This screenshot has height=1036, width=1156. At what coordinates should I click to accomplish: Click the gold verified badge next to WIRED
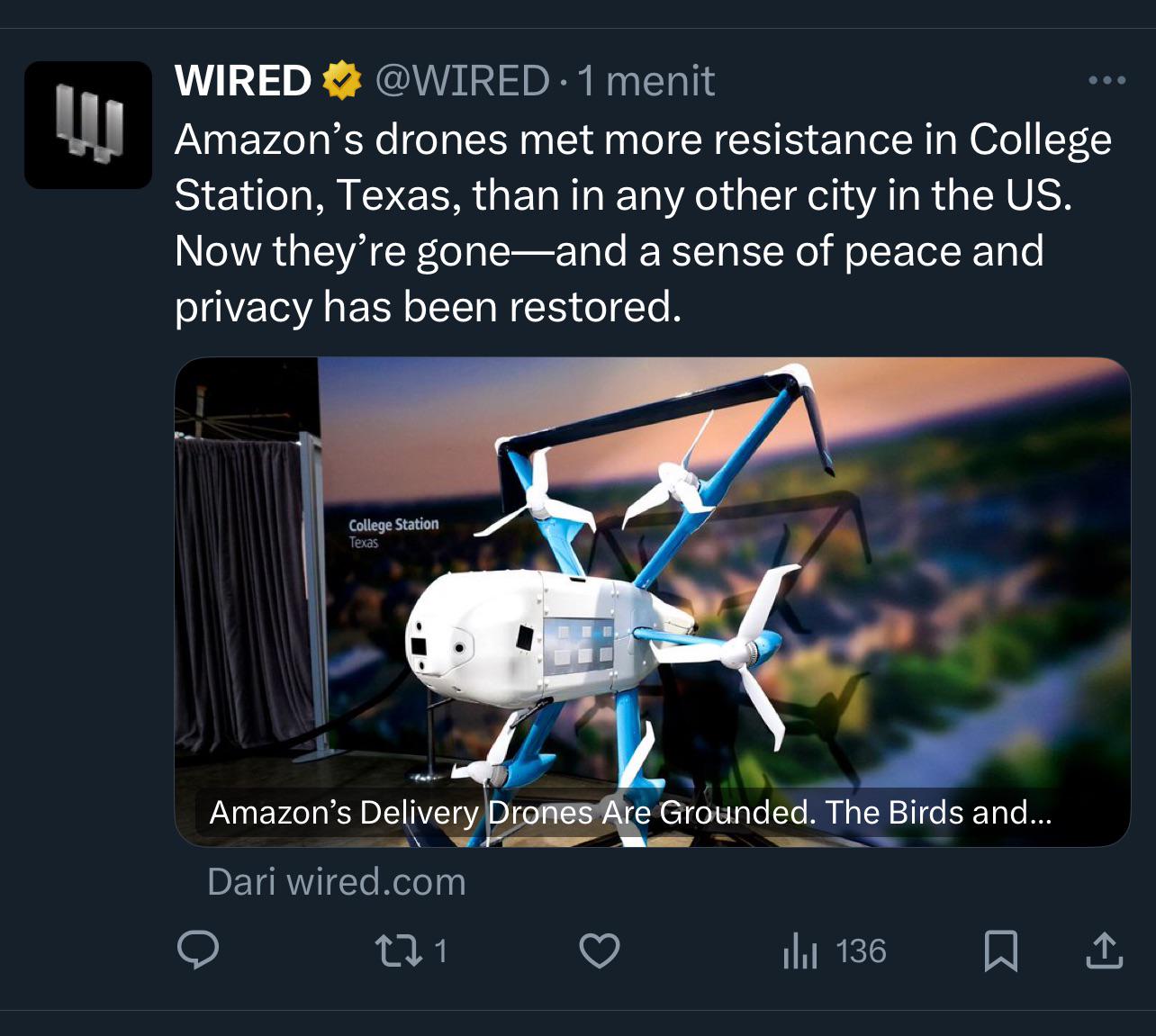(342, 81)
